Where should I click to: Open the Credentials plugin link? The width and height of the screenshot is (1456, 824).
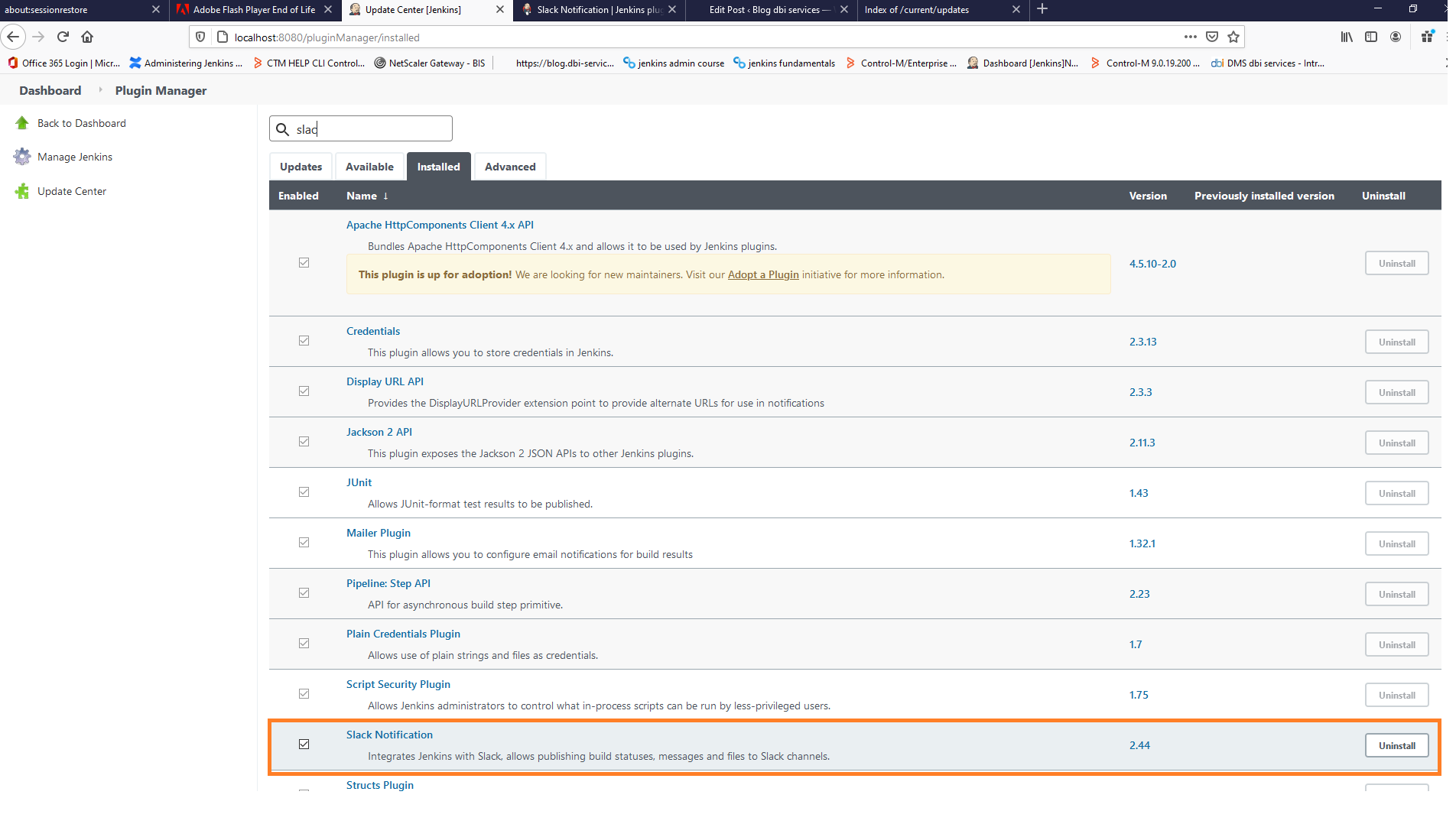[x=373, y=331]
